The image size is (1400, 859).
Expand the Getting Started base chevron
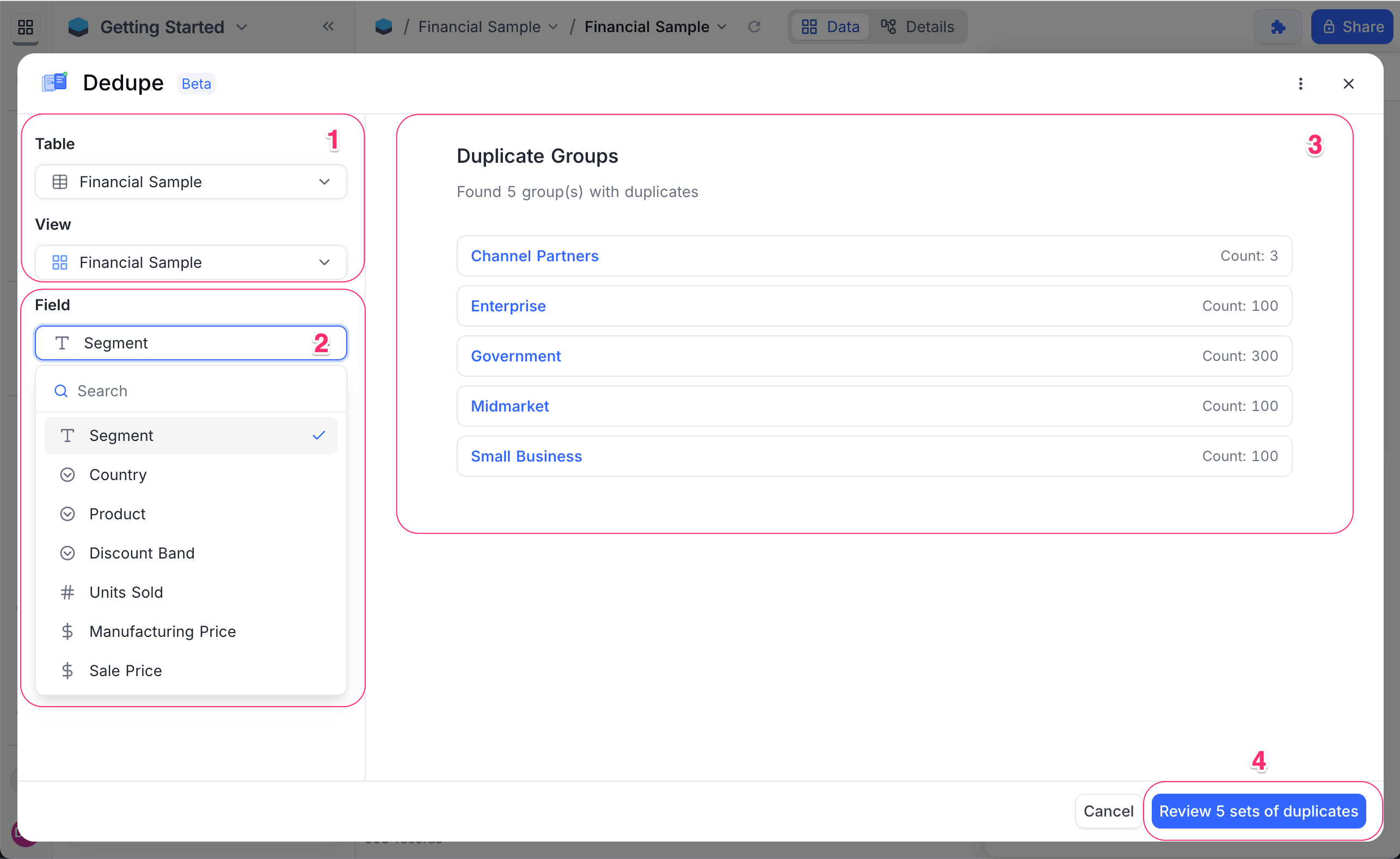[x=242, y=27]
